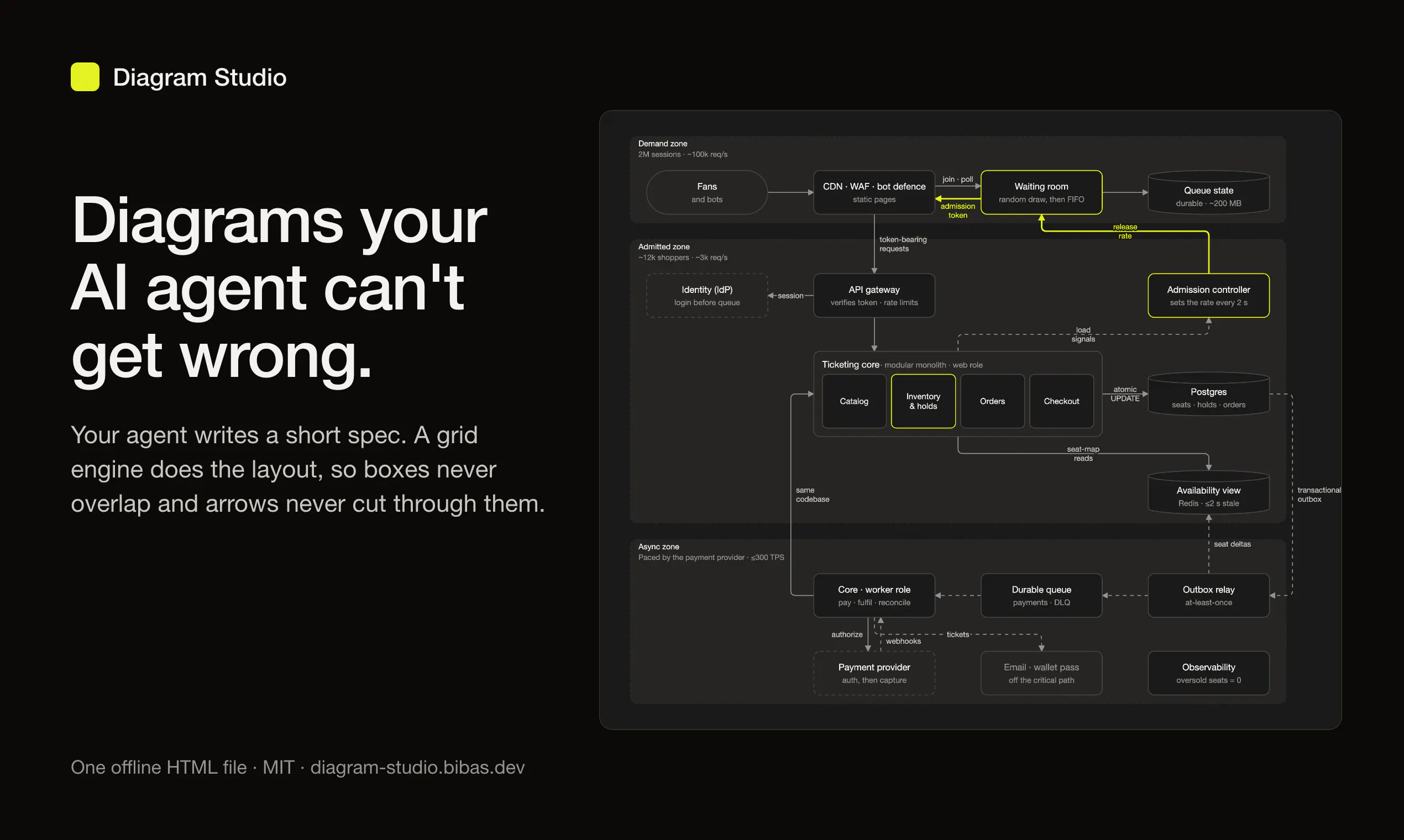
Task: Select the Postgres database cylinder
Action: (x=1208, y=394)
